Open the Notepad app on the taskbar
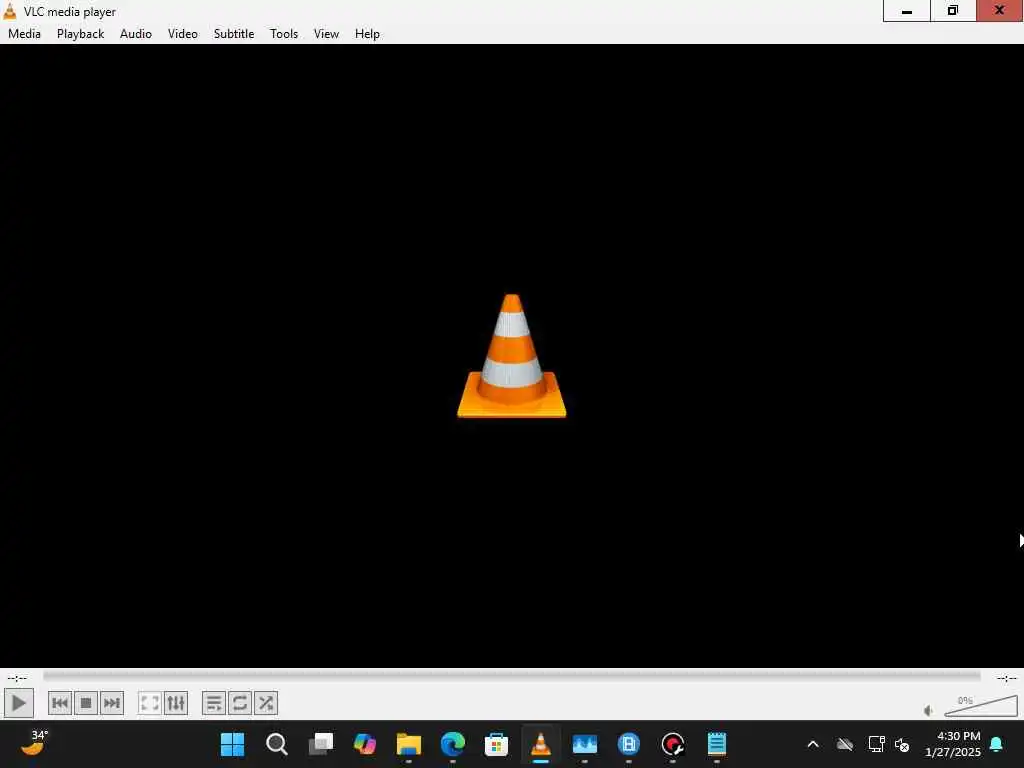1024x768 pixels. (716, 744)
